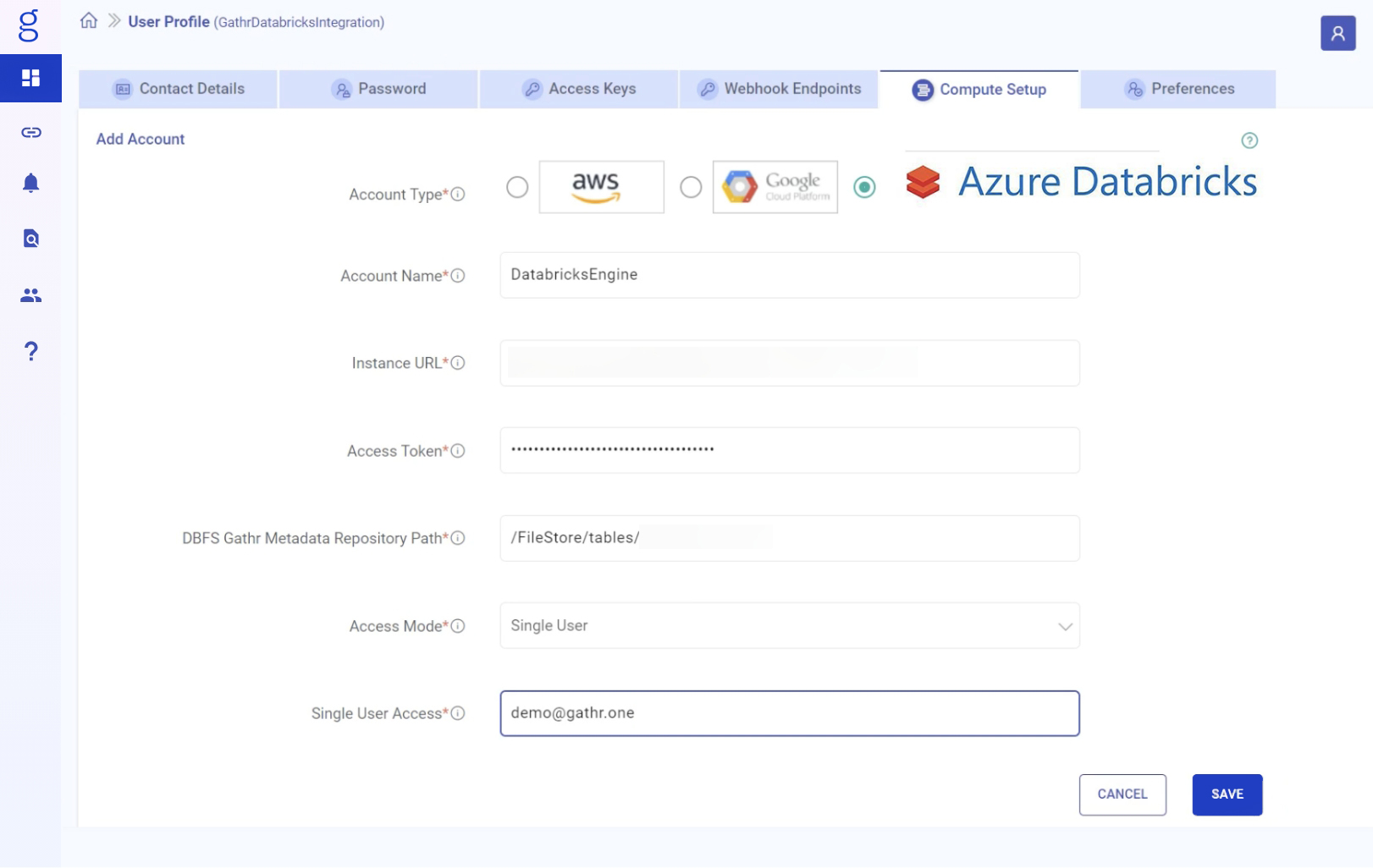This screenshot has width=1373, height=868.
Task: Open the users group sidebar icon
Action: (31, 295)
